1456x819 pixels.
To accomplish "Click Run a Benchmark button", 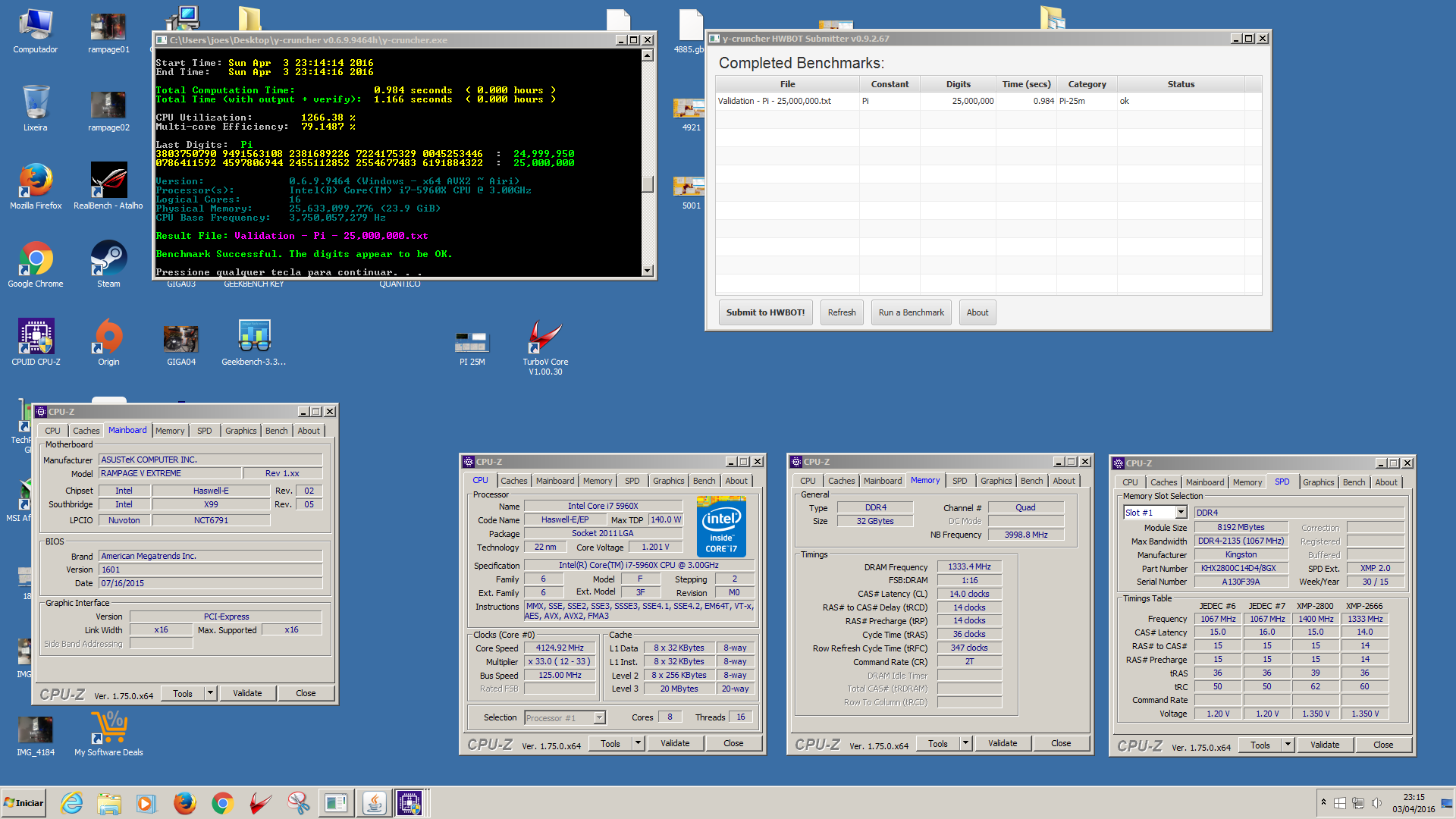I will pyautogui.click(x=911, y=312).
